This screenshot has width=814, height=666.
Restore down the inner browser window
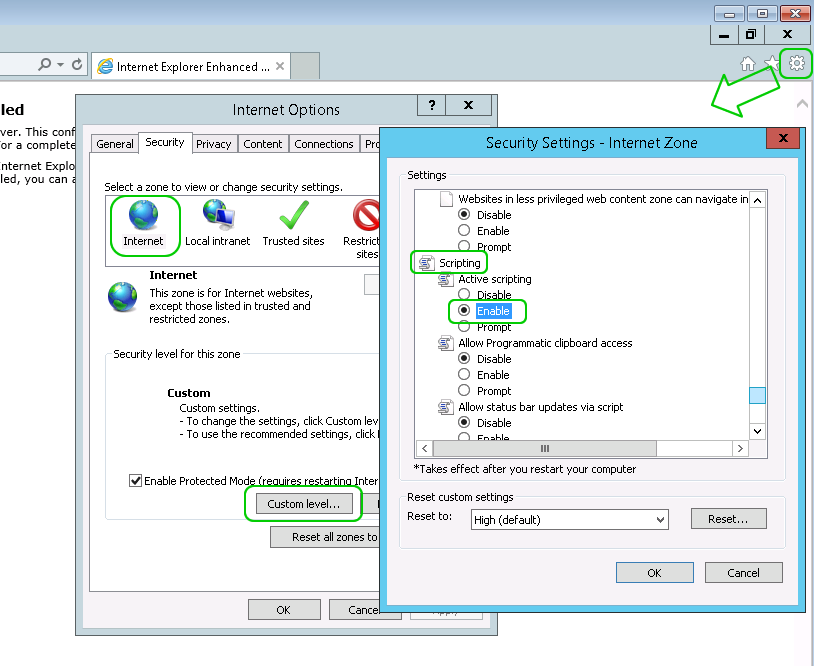tap(750, 35)
